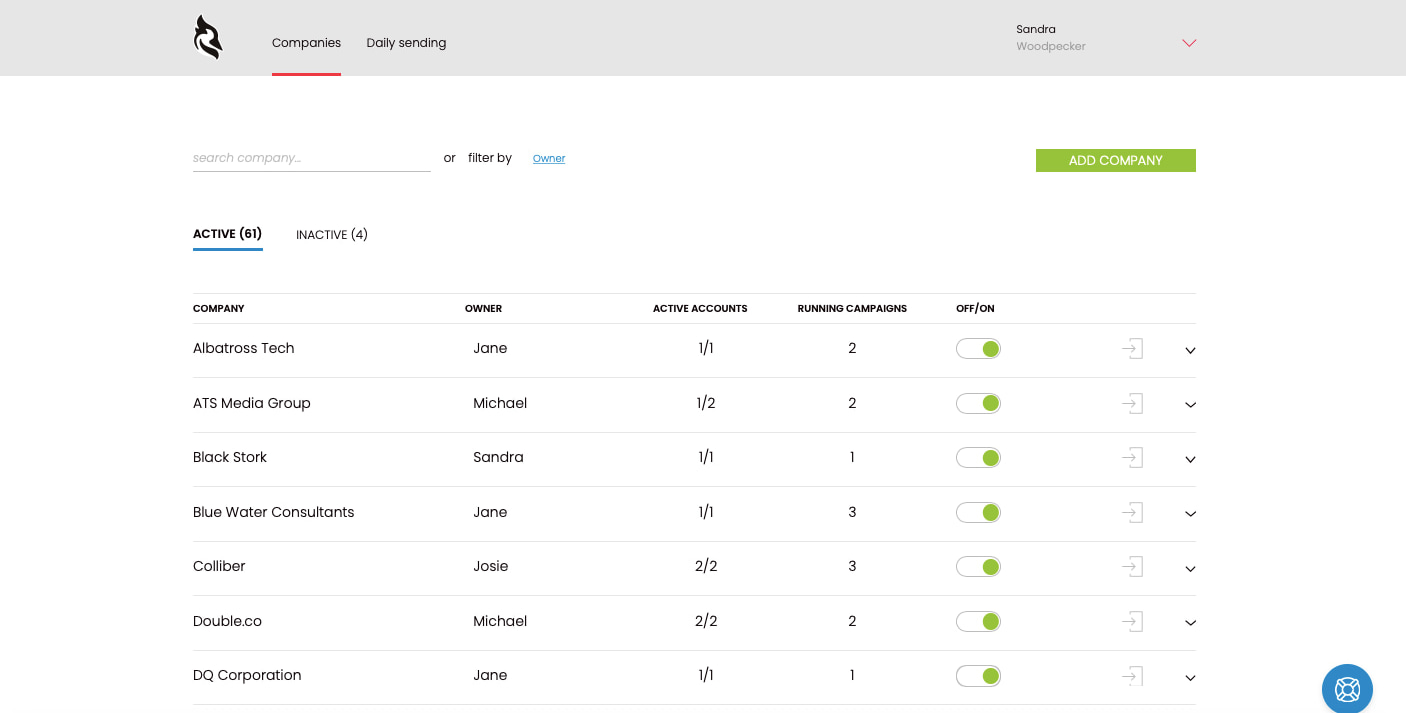The height and width of the screenshot is (713, 1406).
Task: Toggle off Black Stork switch
Action: pos(978,458)
